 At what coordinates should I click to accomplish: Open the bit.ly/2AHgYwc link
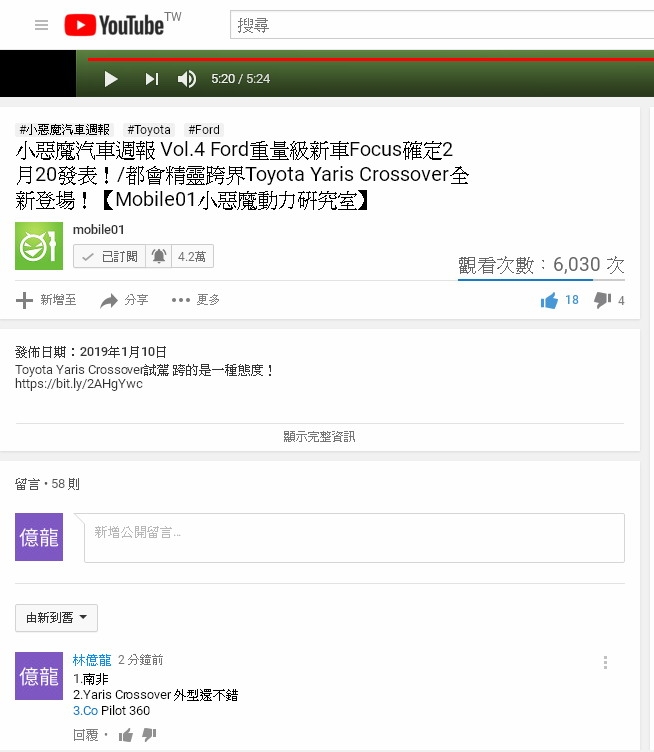[x=79, y=384]
